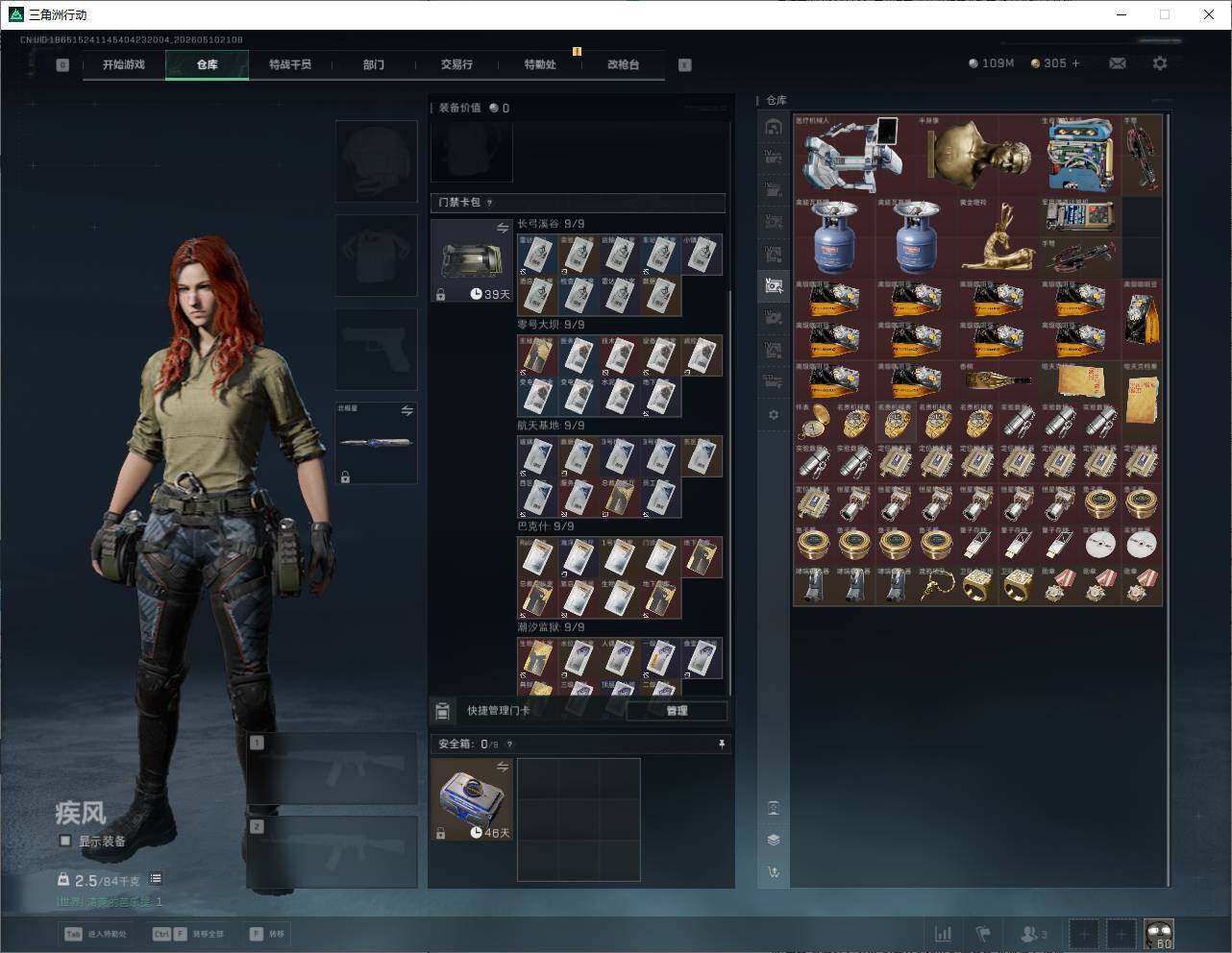Click the player avatar with level 60
Viewport: 1232px width, 953px height.
[x=1159, y=934]
